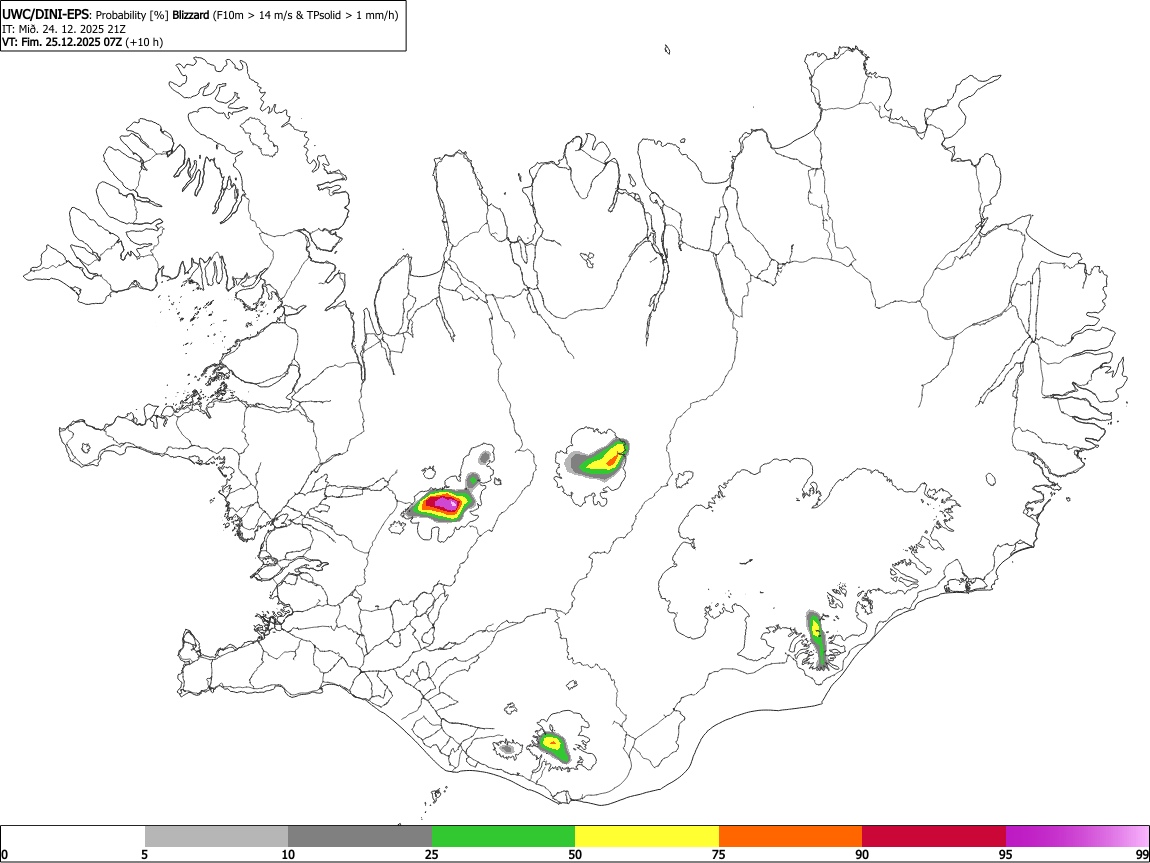Click the orange blizzard area on central glacier
The width and height of the screenshot is (1150, 863).
(x=612, y=459)
